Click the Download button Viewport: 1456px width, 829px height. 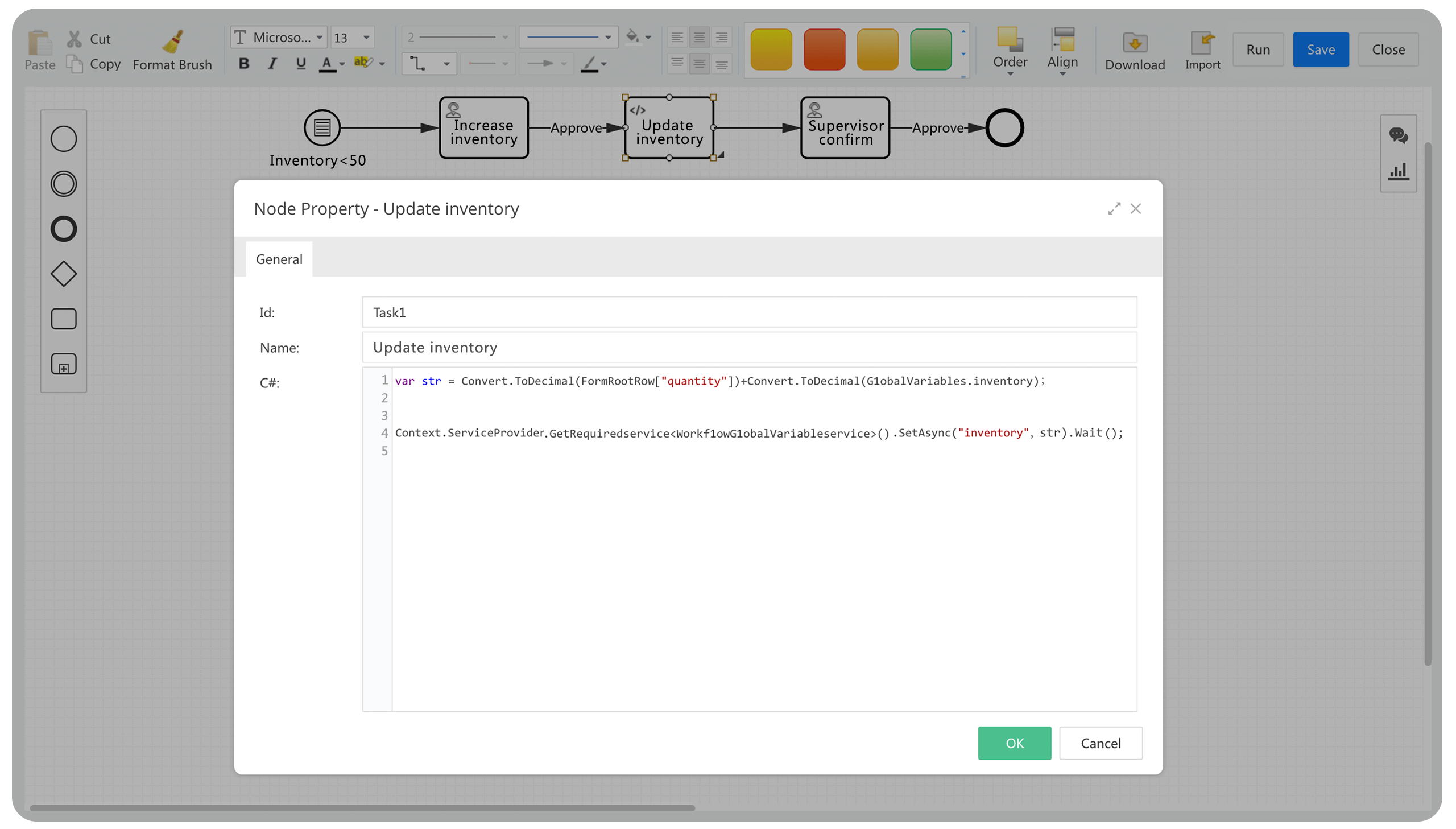[x=1135, y=50]
